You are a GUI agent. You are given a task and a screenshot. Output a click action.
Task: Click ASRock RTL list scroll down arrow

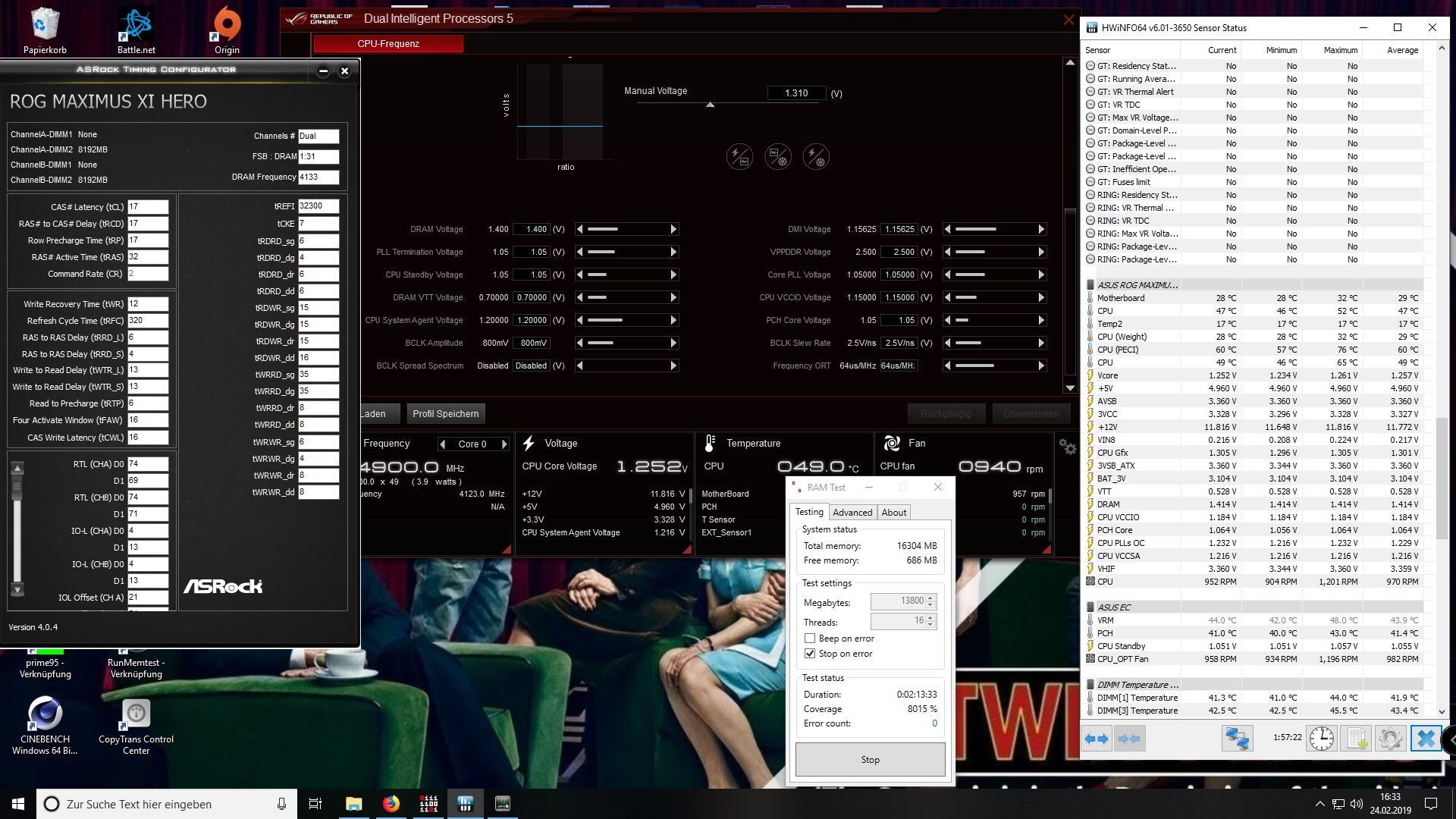[x=17, y=590]
